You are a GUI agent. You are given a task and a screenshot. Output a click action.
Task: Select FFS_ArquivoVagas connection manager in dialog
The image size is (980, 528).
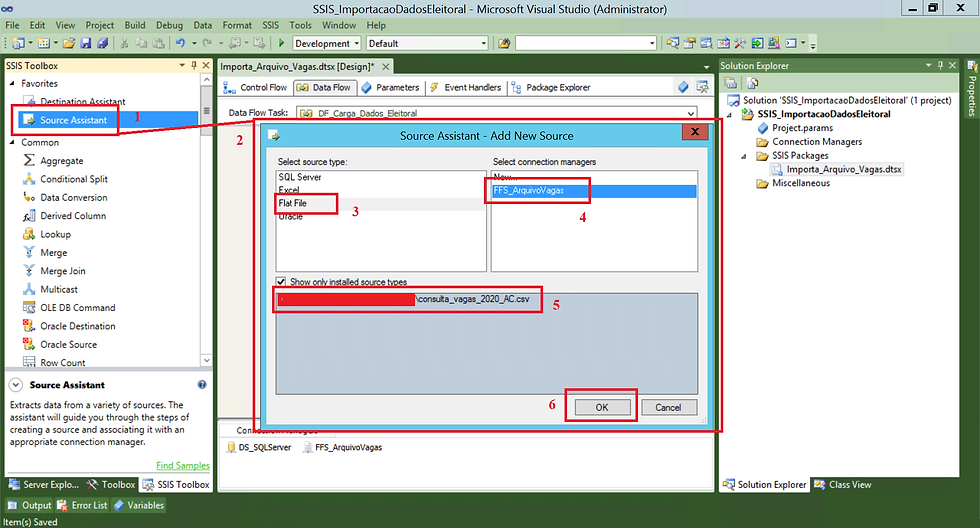coord(594,191)
